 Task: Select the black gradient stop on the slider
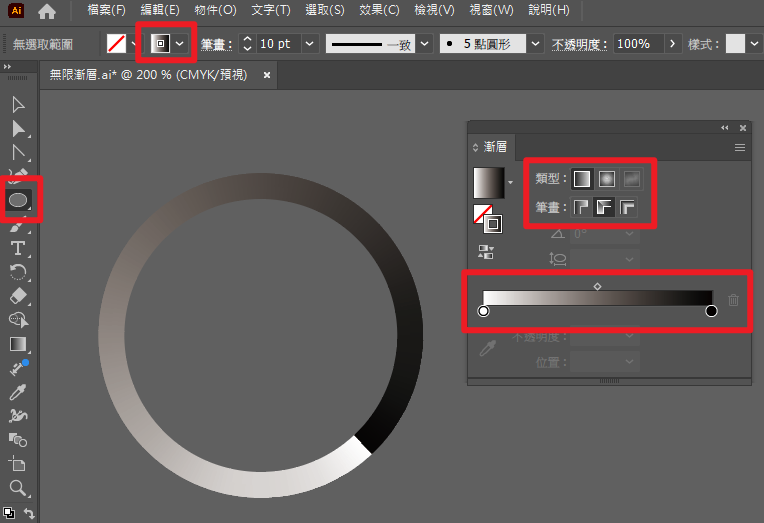[x=711, y=311]
